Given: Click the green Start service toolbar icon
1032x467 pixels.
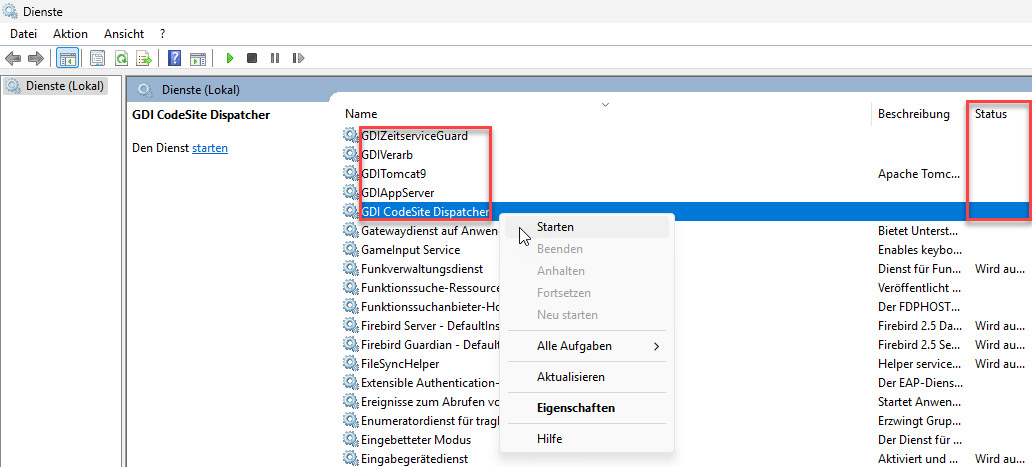Looking at the screenshot, I should pos(230,59).
